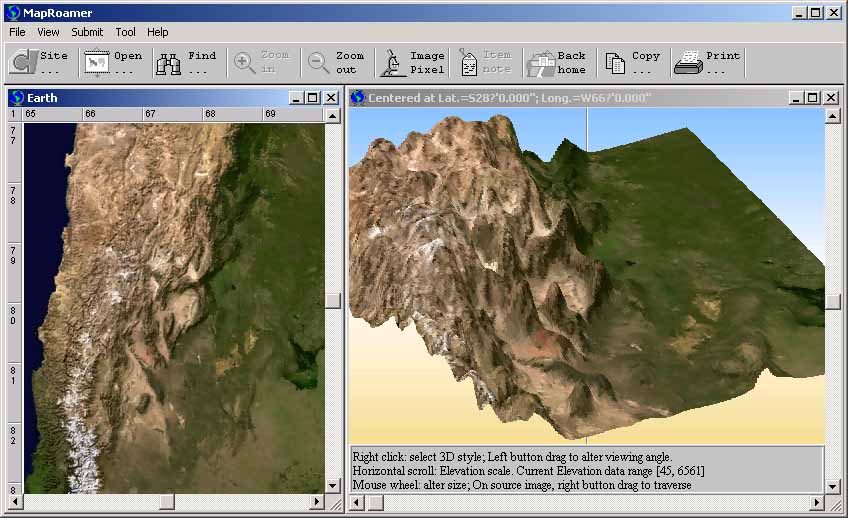Viewport: 848px width, 518px height.
Task: Open the Submit menu
Action: (87, 32)
